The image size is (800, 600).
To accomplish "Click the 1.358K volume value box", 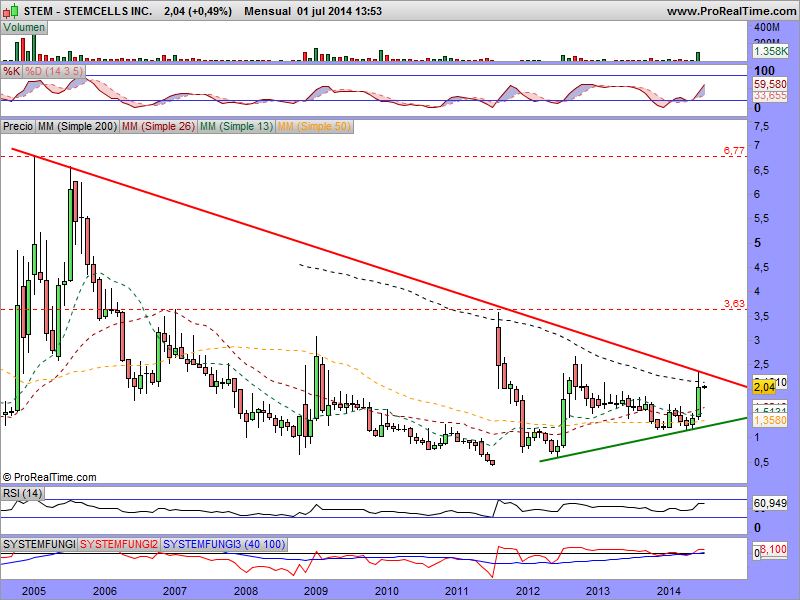I will (x=771, y=51).
